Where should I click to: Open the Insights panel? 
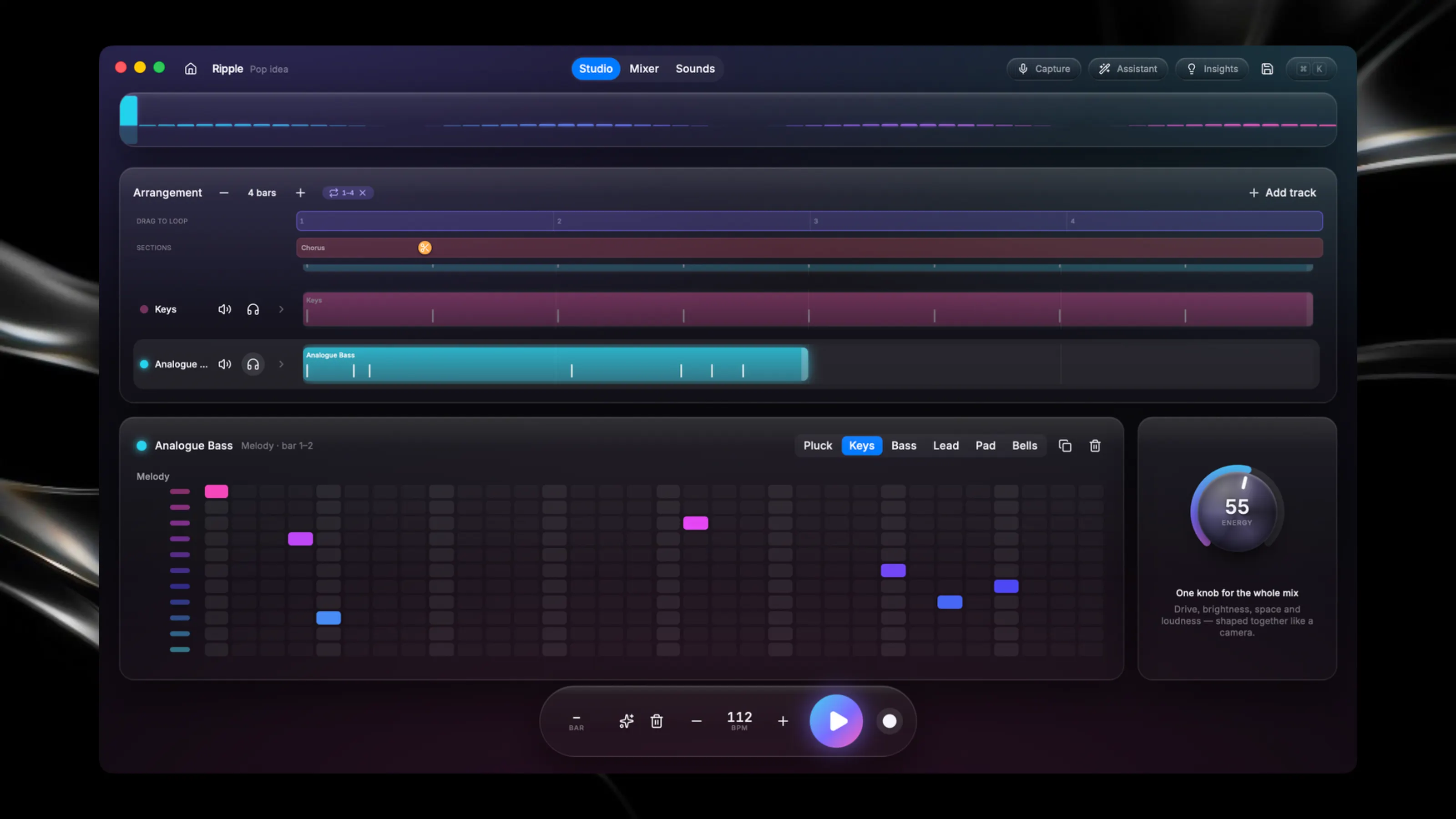(1212, 68)
